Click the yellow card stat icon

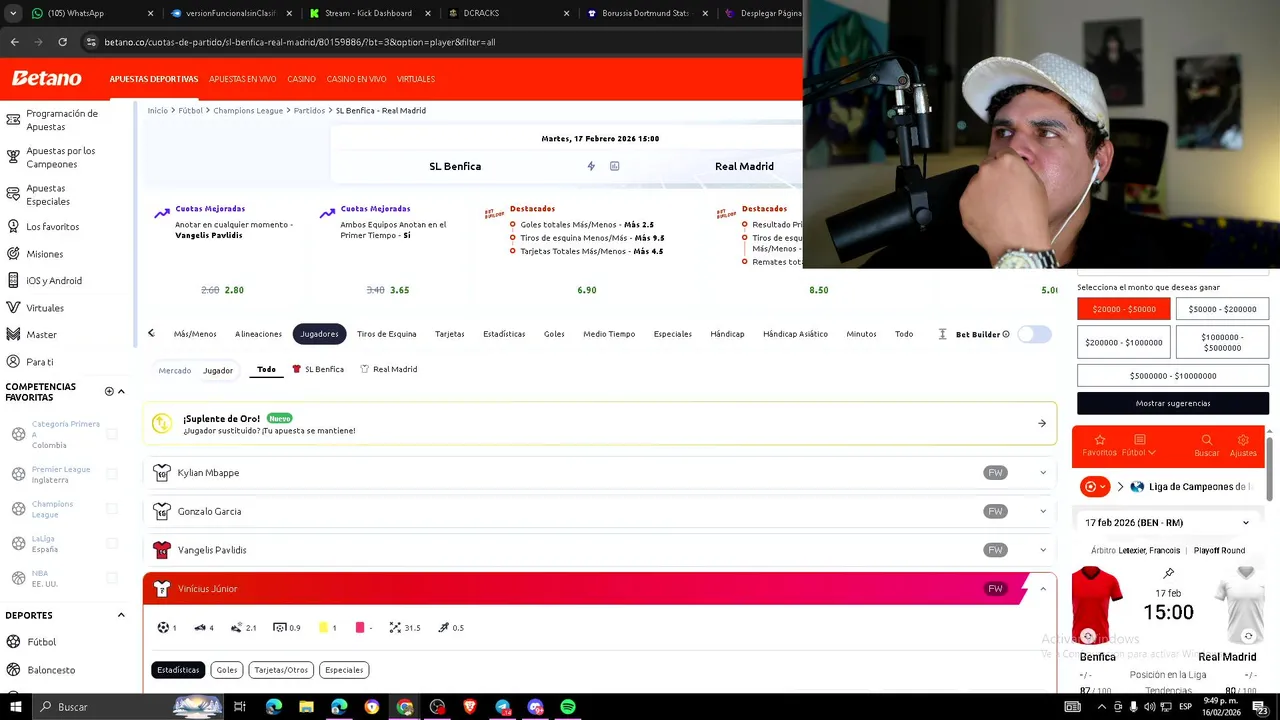point(323,628)
